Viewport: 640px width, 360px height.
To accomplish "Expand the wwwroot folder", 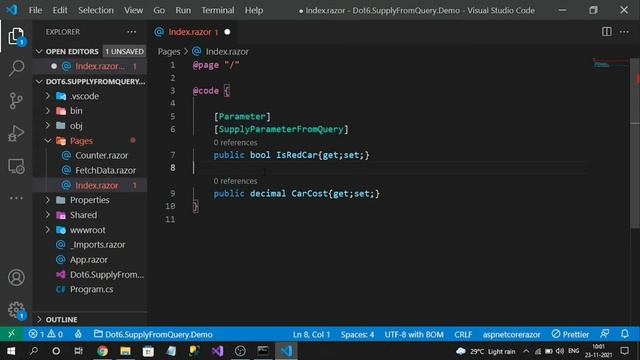I will coord(48,230).
